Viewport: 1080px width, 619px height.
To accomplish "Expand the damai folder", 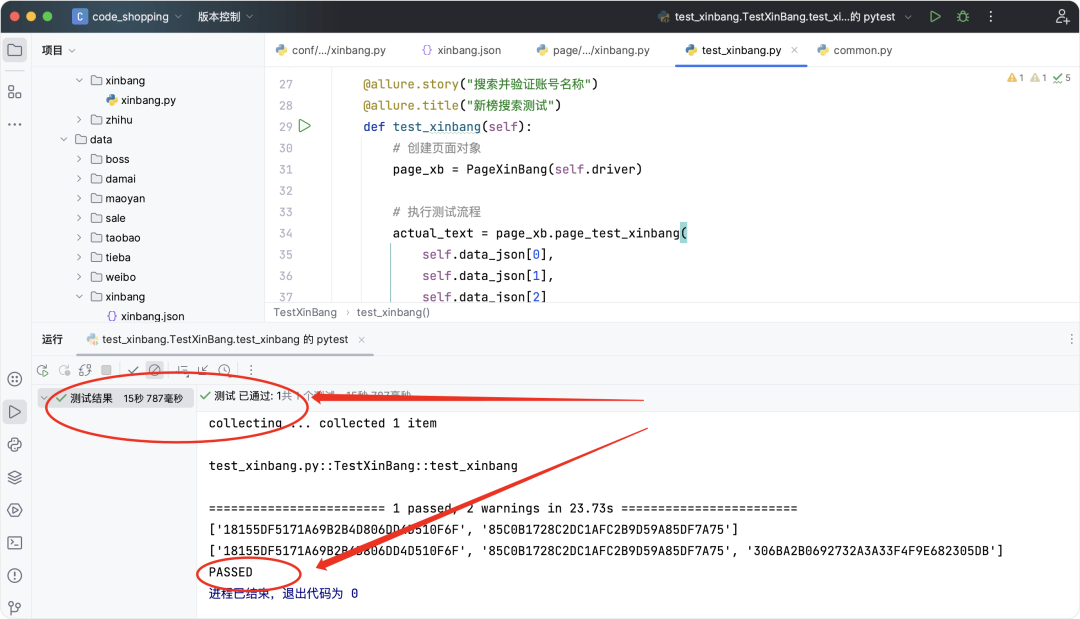I will click(x=79, y=179).
